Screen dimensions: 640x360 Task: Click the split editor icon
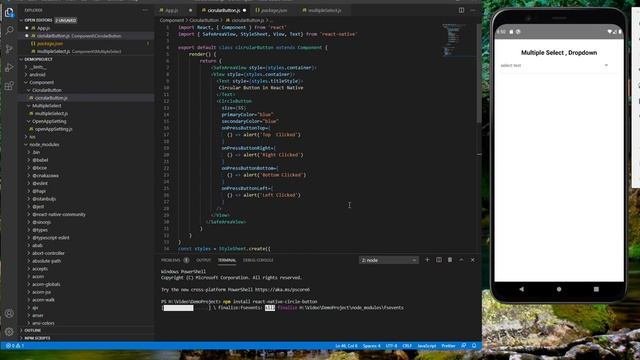coord(461,10)
